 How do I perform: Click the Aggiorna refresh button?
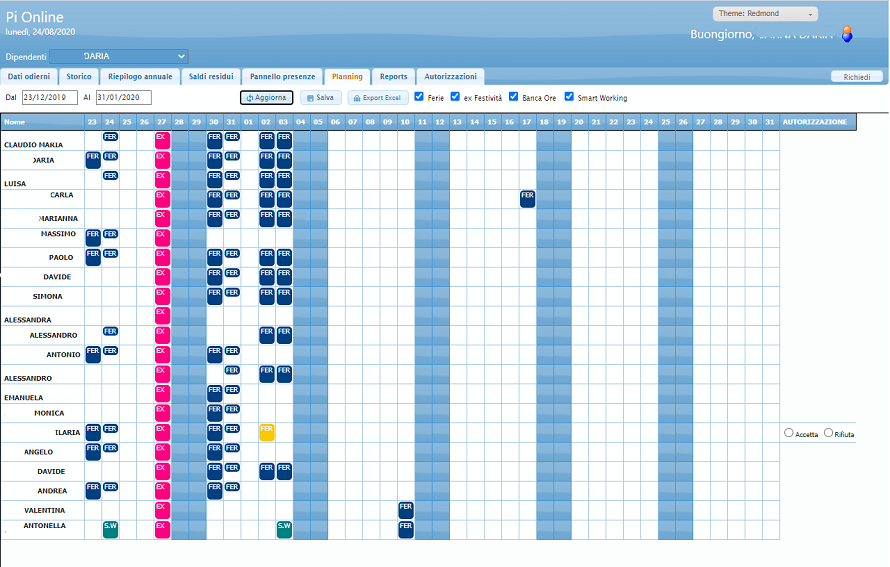[x=267, y=98]
